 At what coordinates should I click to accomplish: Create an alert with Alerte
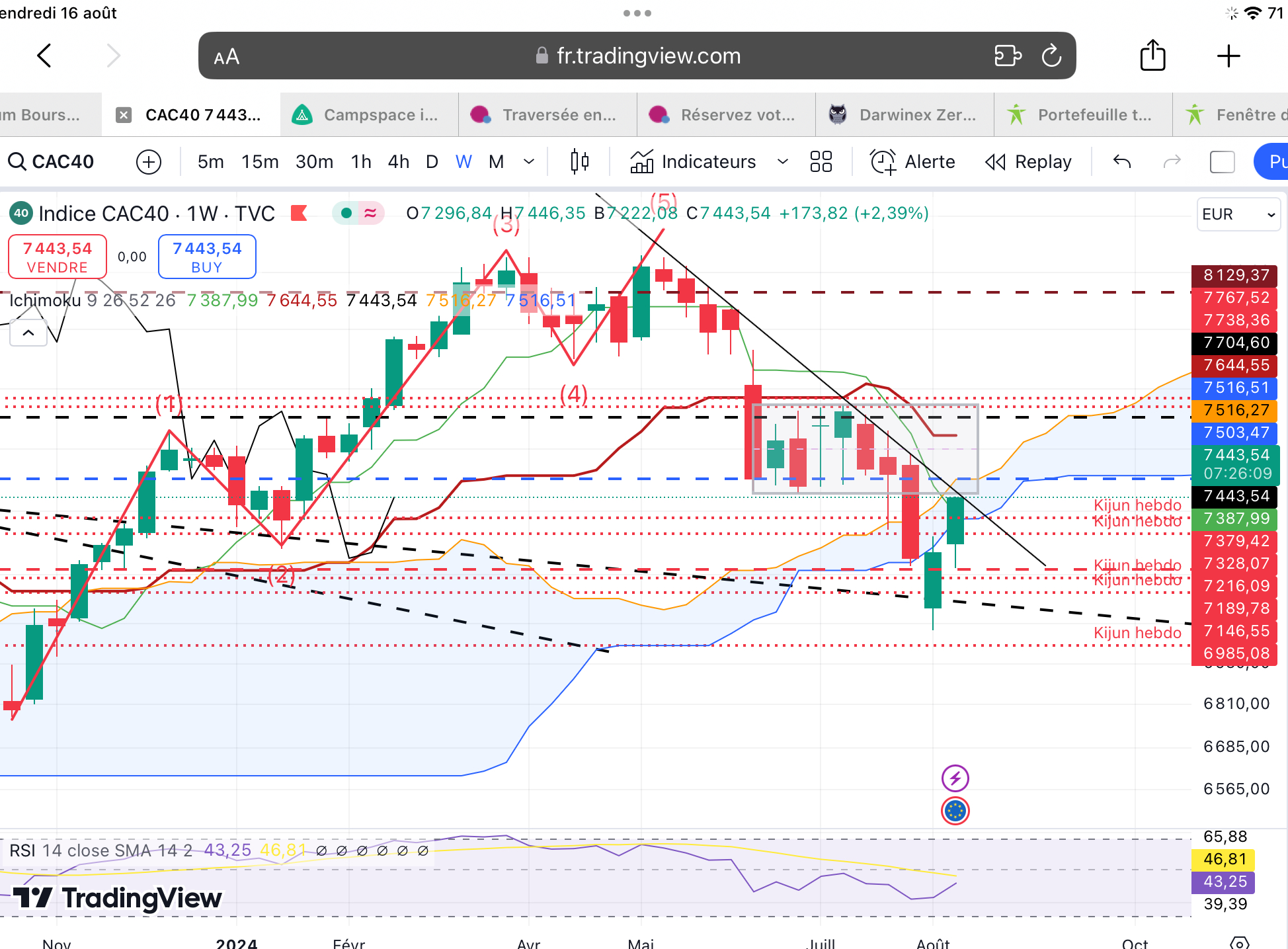[913, 161]
